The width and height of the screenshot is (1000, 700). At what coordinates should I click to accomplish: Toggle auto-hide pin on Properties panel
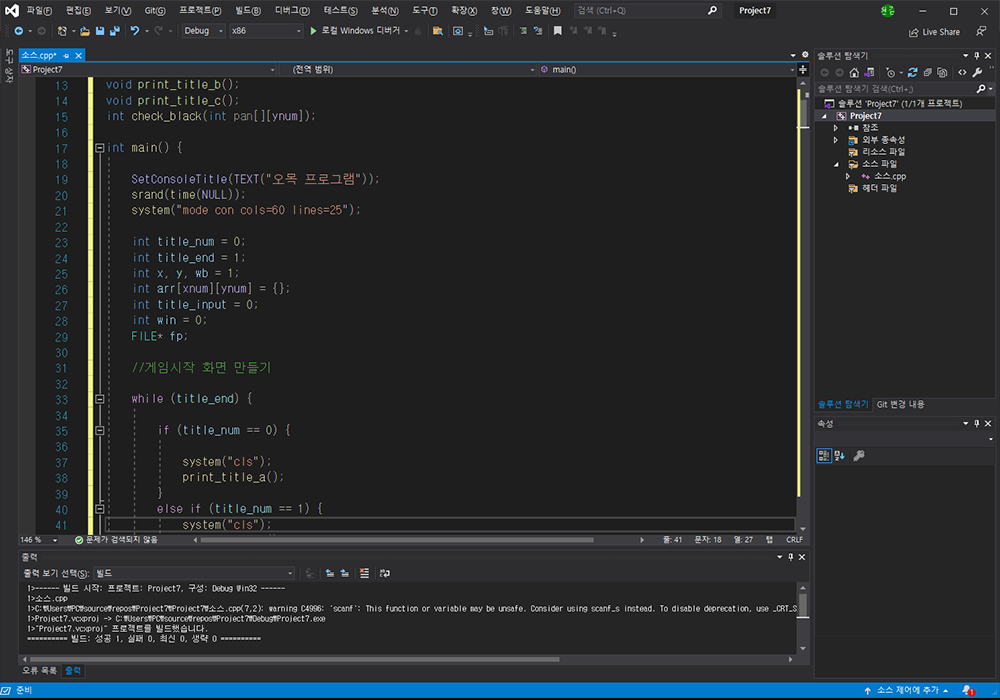(x=976, y=423)
